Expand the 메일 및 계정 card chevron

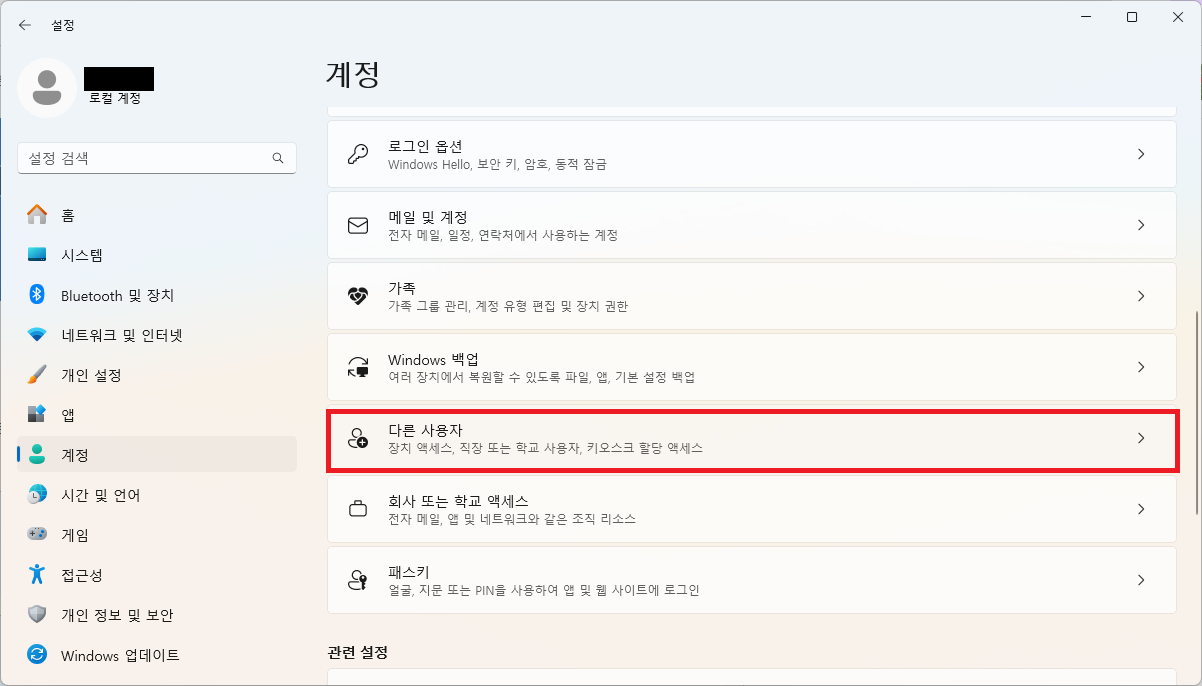(1141, 224)
